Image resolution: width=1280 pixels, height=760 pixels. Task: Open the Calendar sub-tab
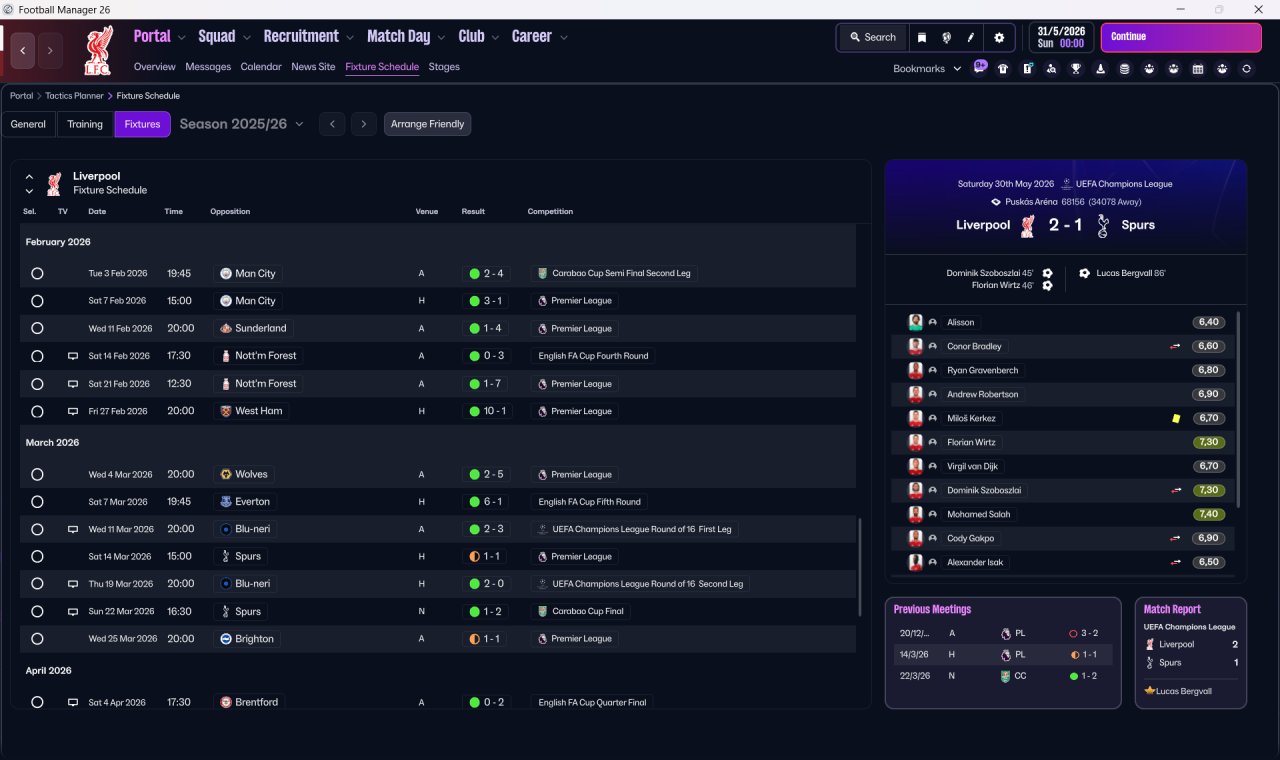(x=261, y=67)
